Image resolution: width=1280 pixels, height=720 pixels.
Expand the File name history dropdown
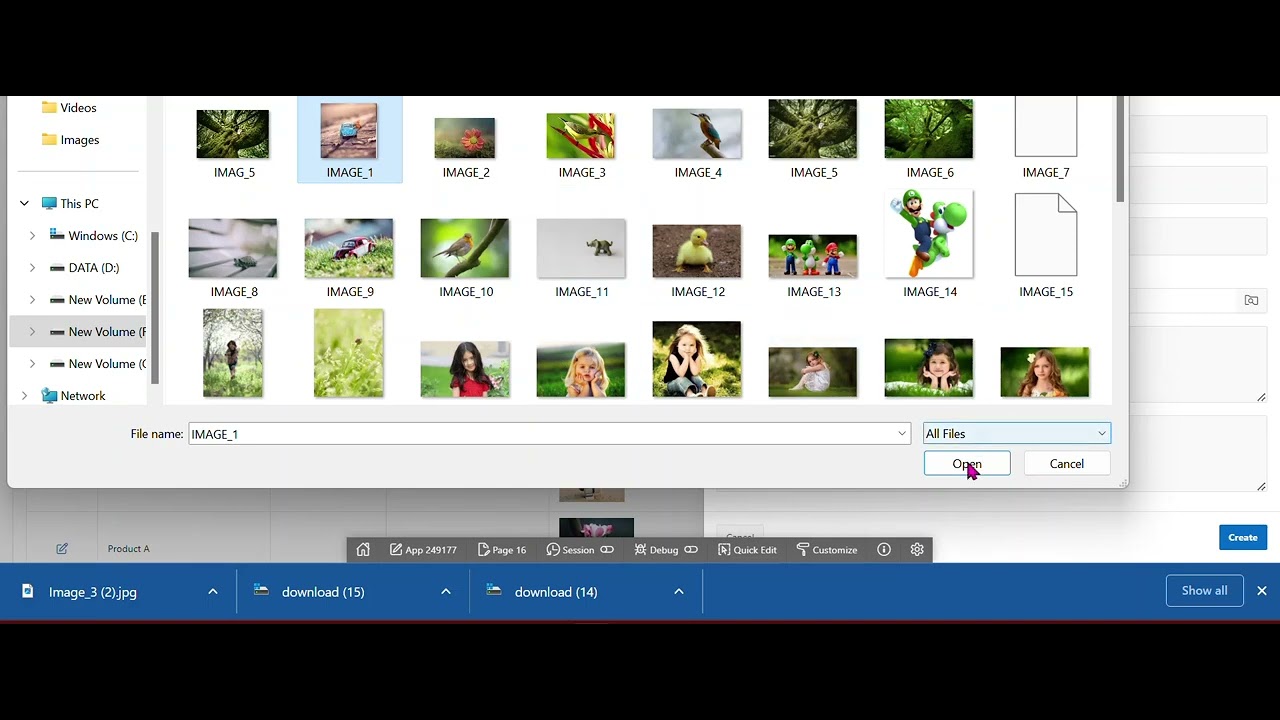click(x=902, y=434)
